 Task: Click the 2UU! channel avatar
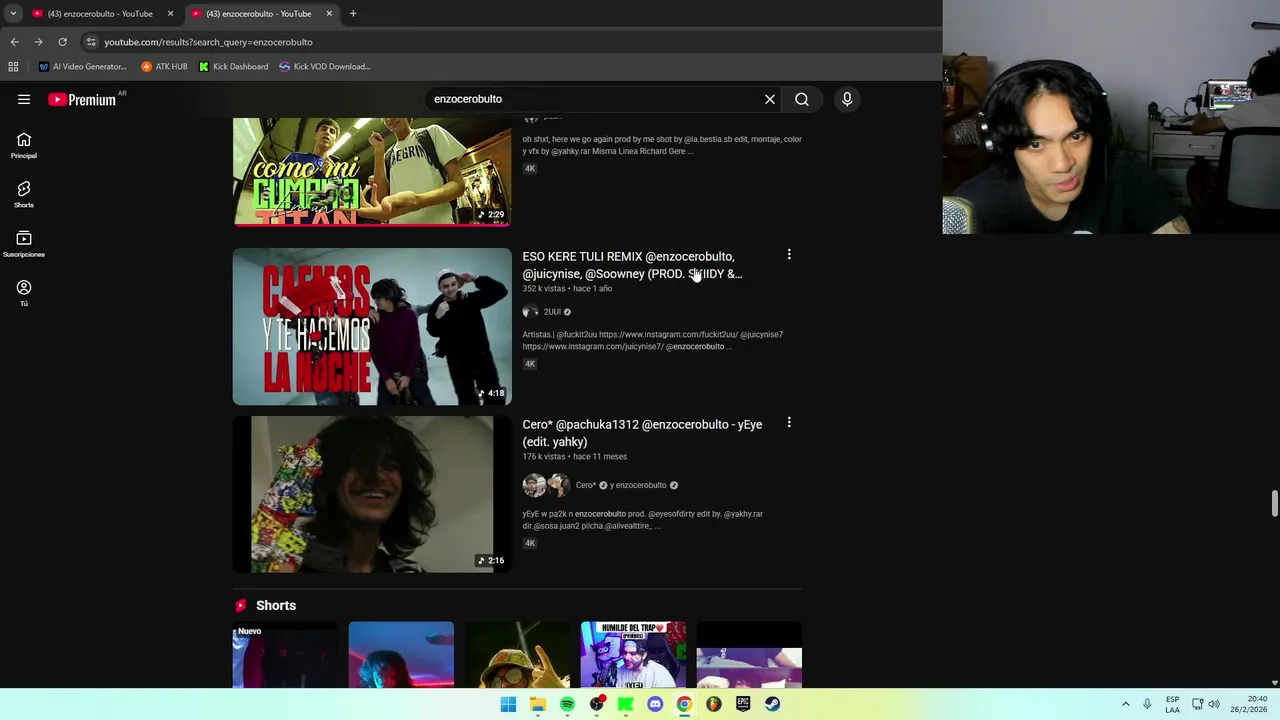tap(530, 312)
